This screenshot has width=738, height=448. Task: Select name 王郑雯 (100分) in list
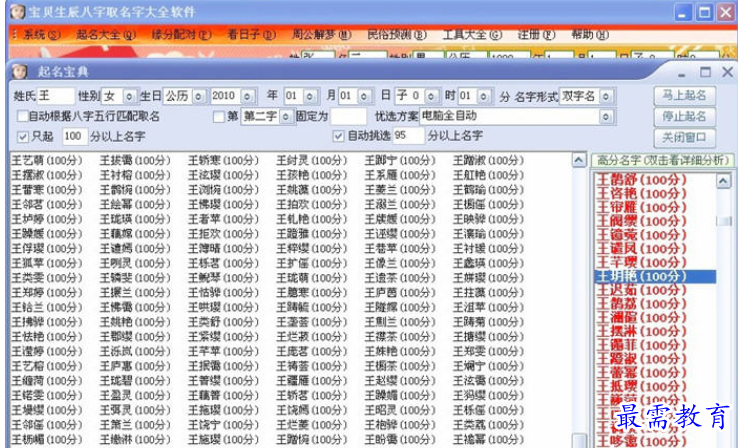pos(488,352)
